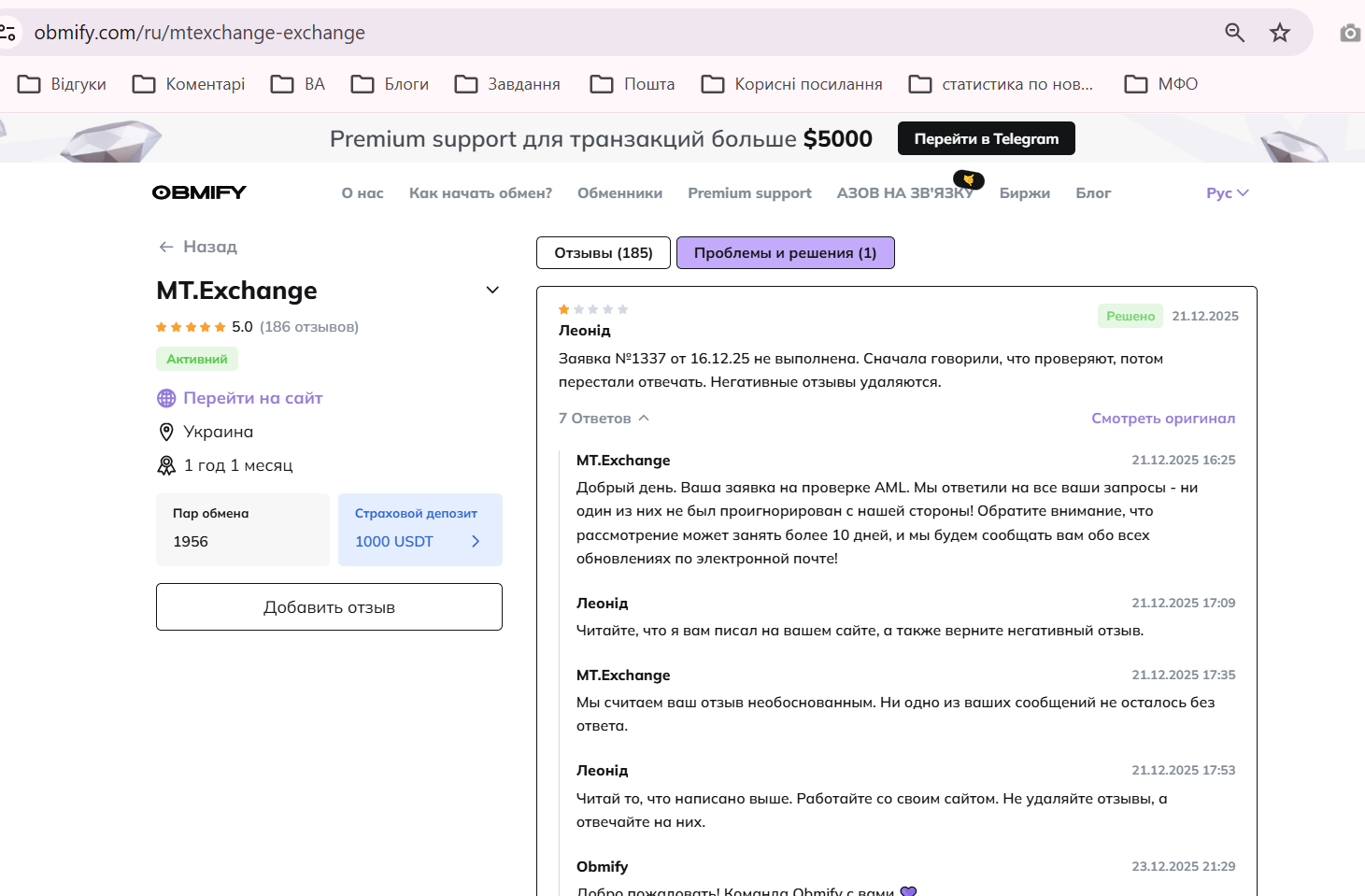This screenshot has height=896, width=1365.
Task: Open the статистика по нов... bookmarks folder
Action: pos(1001,84)
